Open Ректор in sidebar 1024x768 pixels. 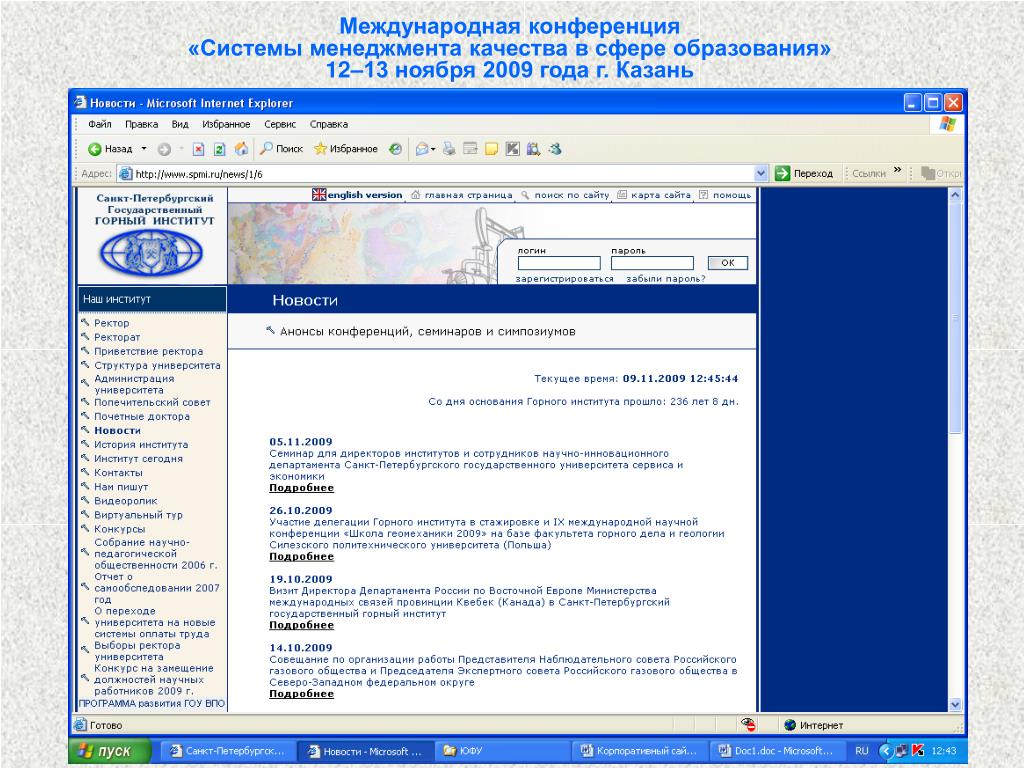112,323
